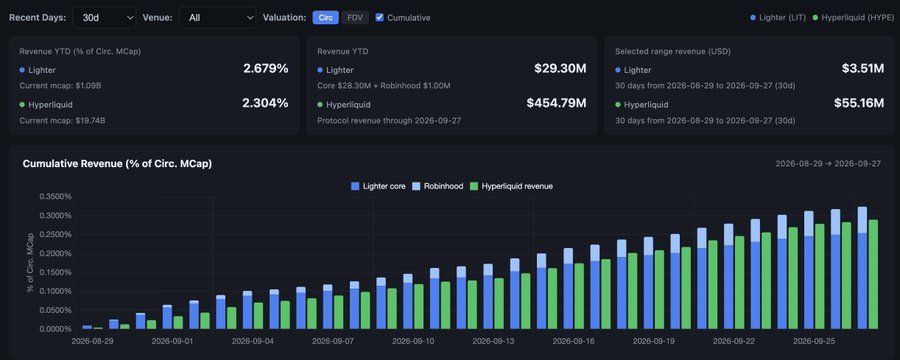The image size is (900, 360).
Task: Click the 0.0000% y-axis label
Action: (x=55, y=329)
